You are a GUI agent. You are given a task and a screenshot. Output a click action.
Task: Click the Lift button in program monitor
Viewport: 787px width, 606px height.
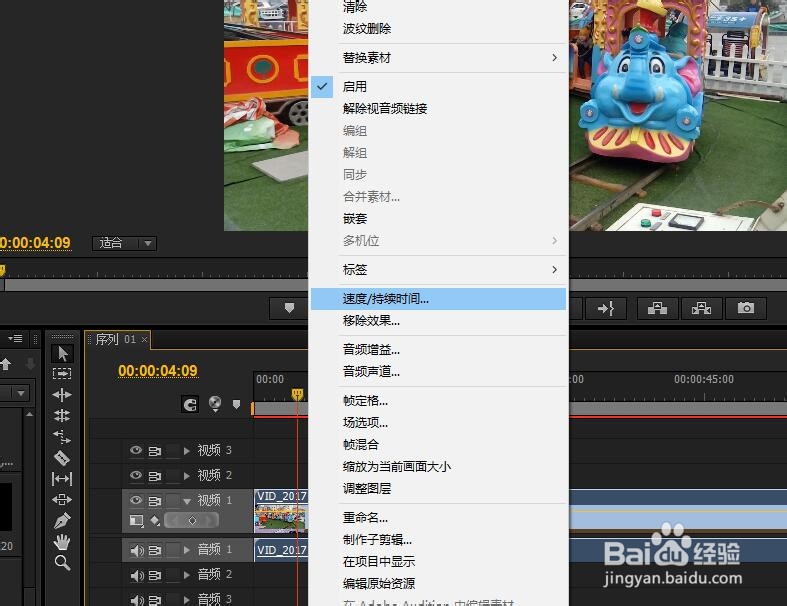[x=657, y=308]
